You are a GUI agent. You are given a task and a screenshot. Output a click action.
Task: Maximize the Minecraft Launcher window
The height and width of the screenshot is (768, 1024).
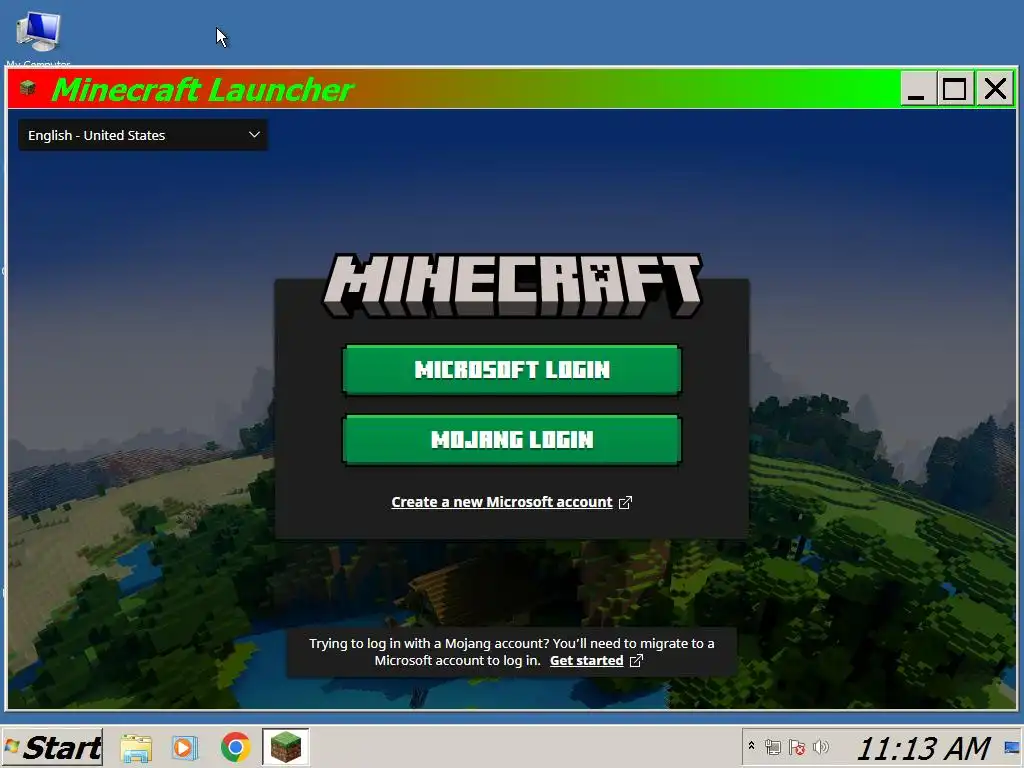click(x=955, y=88)
